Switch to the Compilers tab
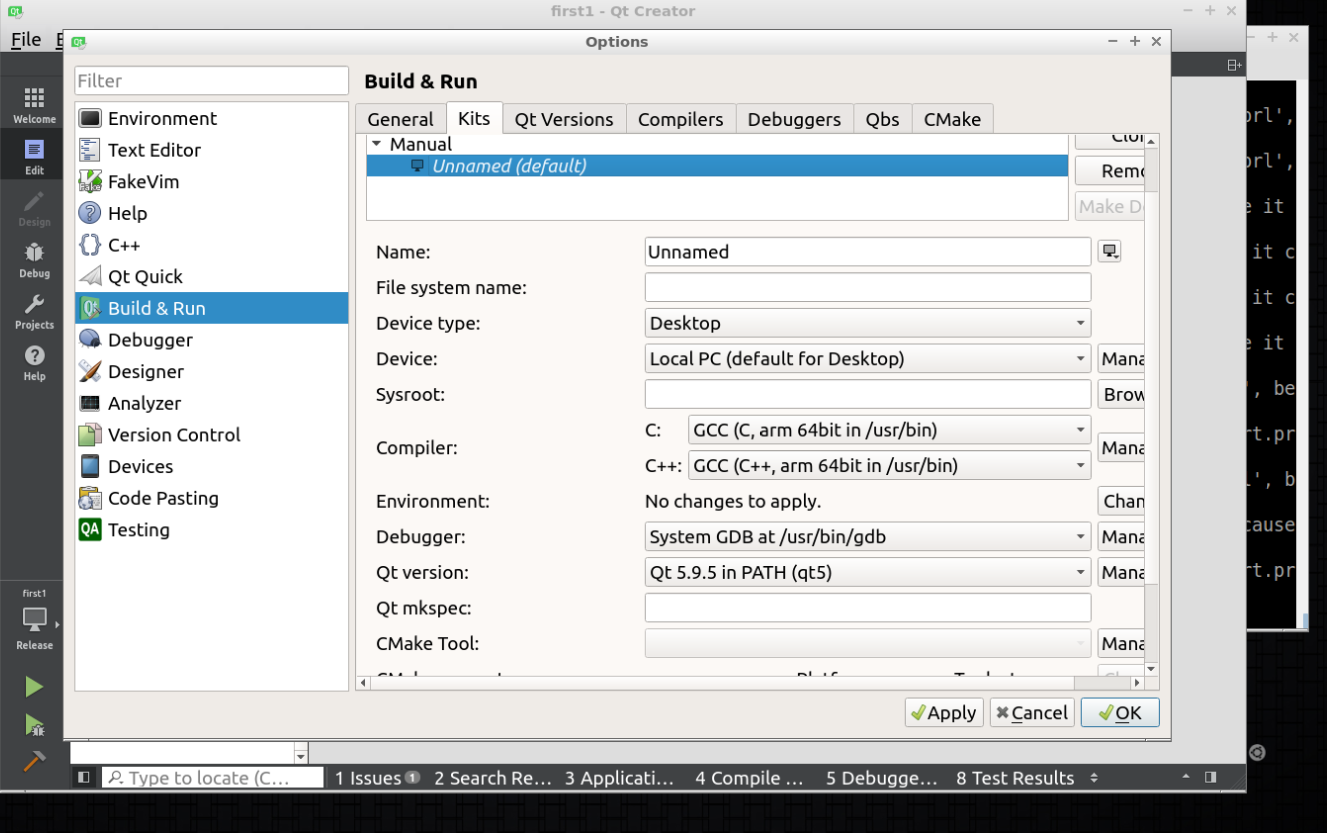The width and height of the screenshot is (1327, 833). click(681, 119)
